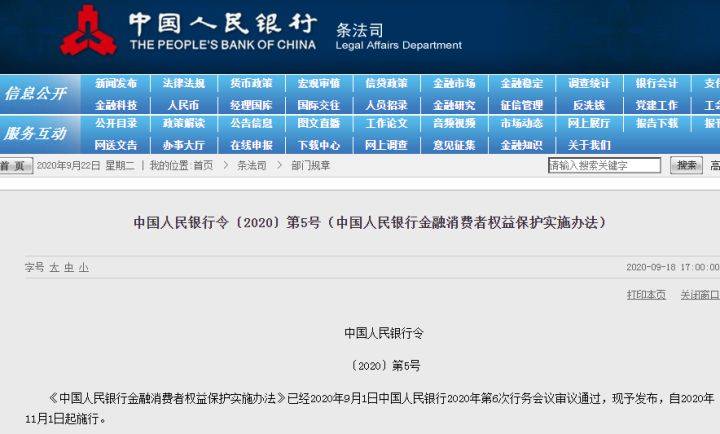This screenshot has height=434, width=720.
Task: Go to 市场动态
Action: (x=522, y=123)
